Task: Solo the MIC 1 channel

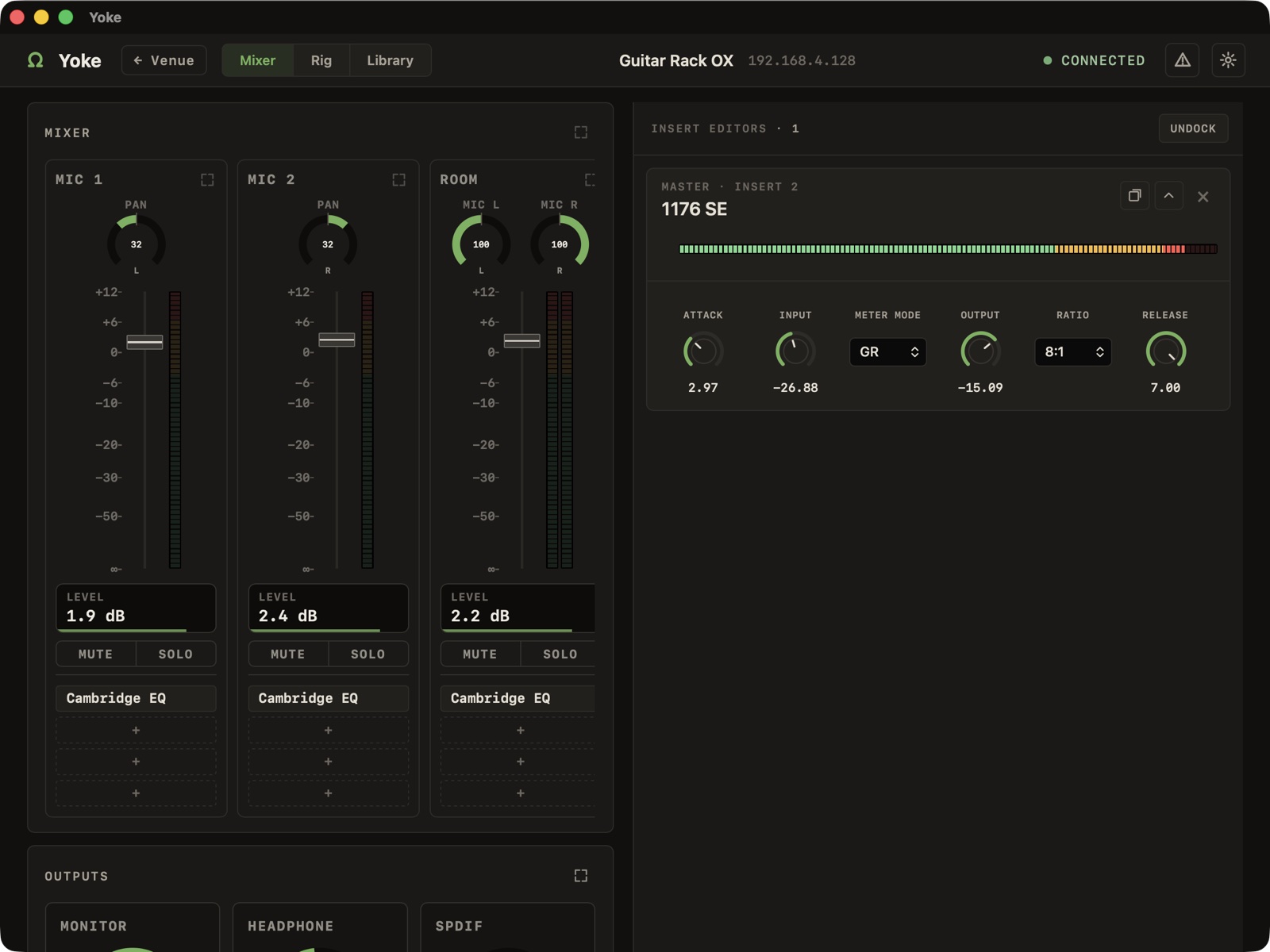Action: 176,654
